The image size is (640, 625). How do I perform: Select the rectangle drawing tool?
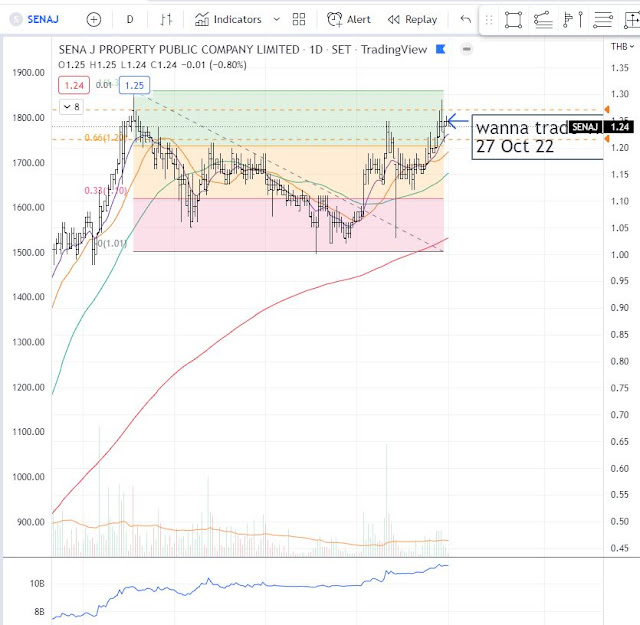pos(513,20)
